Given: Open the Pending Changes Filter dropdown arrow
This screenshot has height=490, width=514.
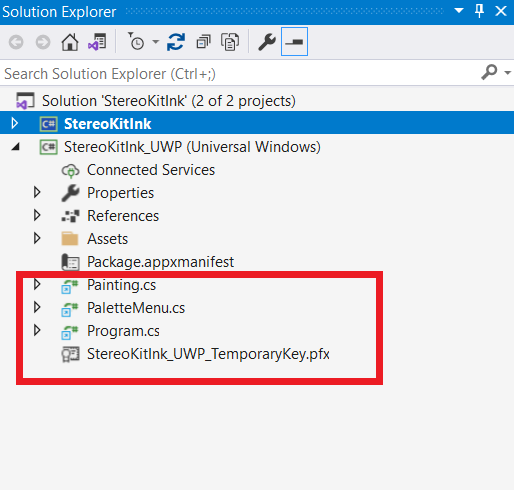Looking at the screenshot, I should tap(155, 42).
